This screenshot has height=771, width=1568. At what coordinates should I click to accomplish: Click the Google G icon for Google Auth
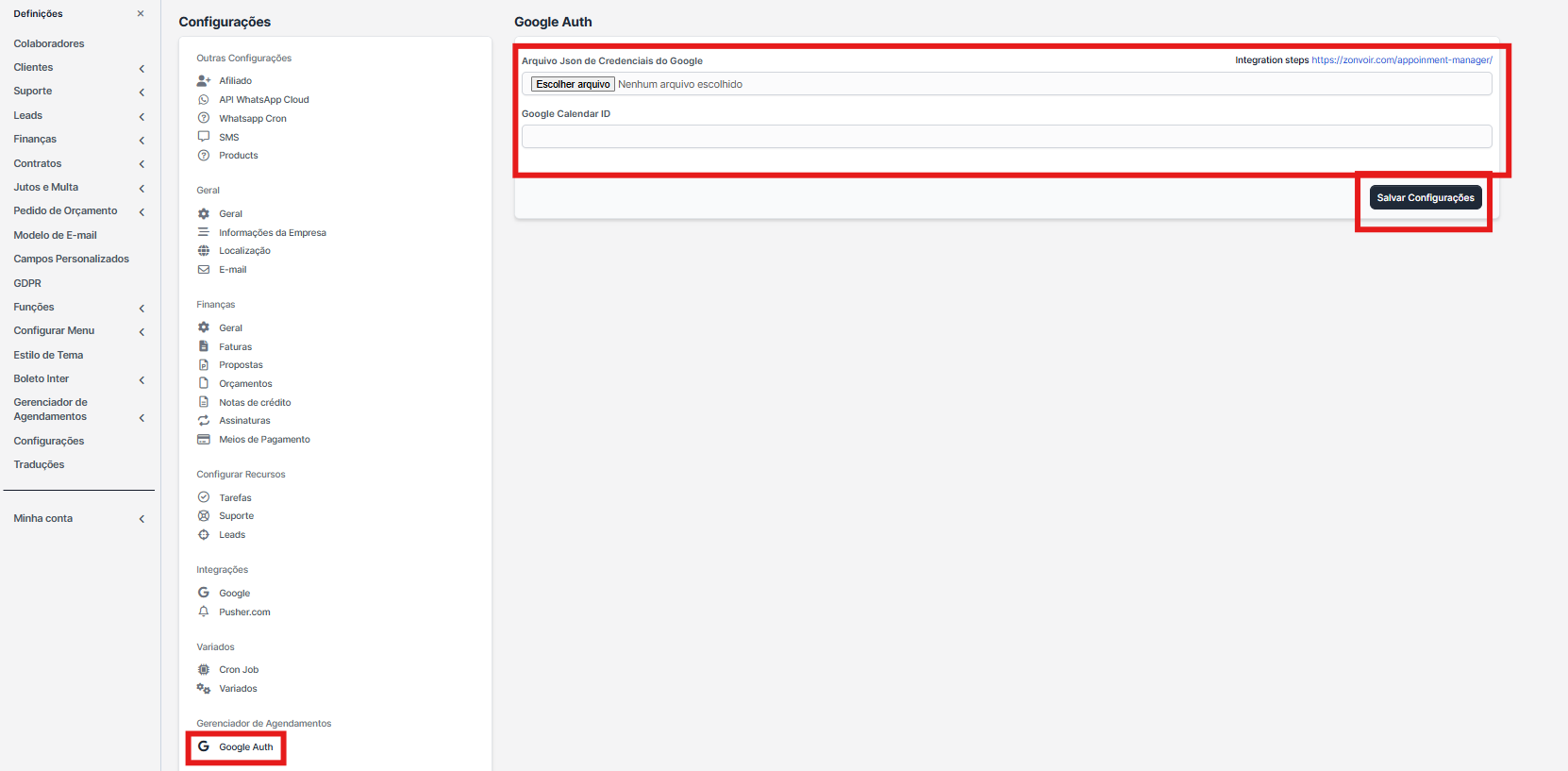(x=203, y=746)
